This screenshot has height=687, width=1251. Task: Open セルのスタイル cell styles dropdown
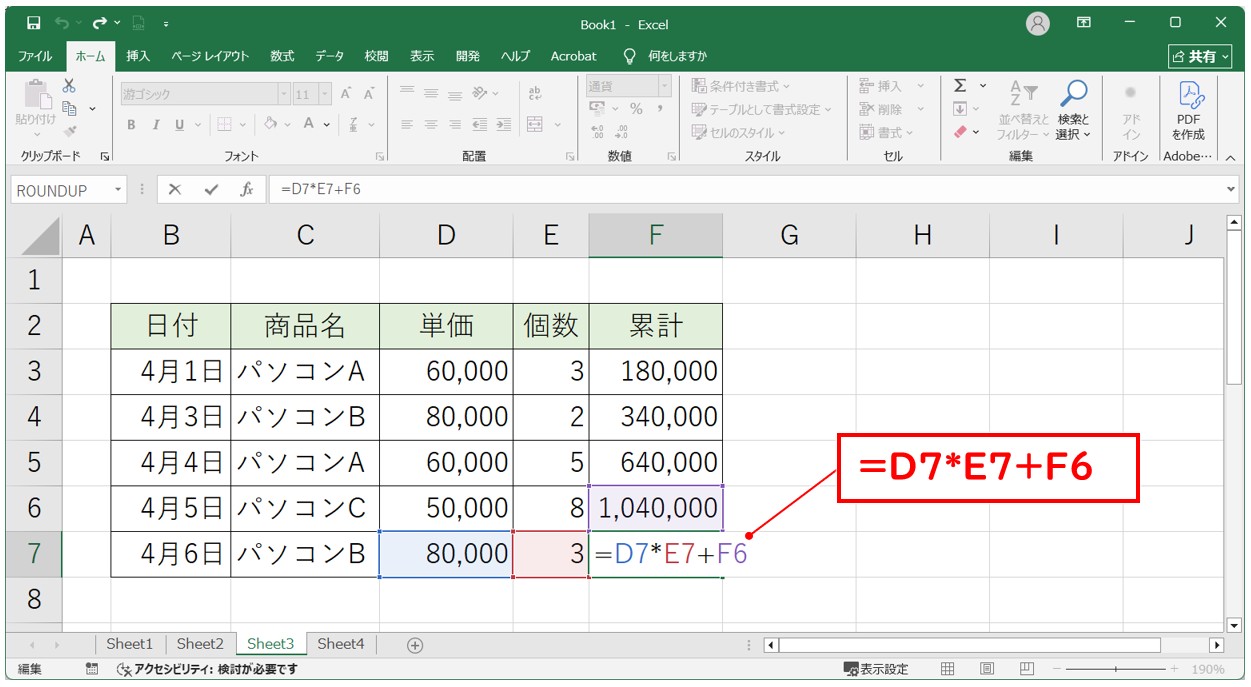pyautogui.click(x=739, y=132)
